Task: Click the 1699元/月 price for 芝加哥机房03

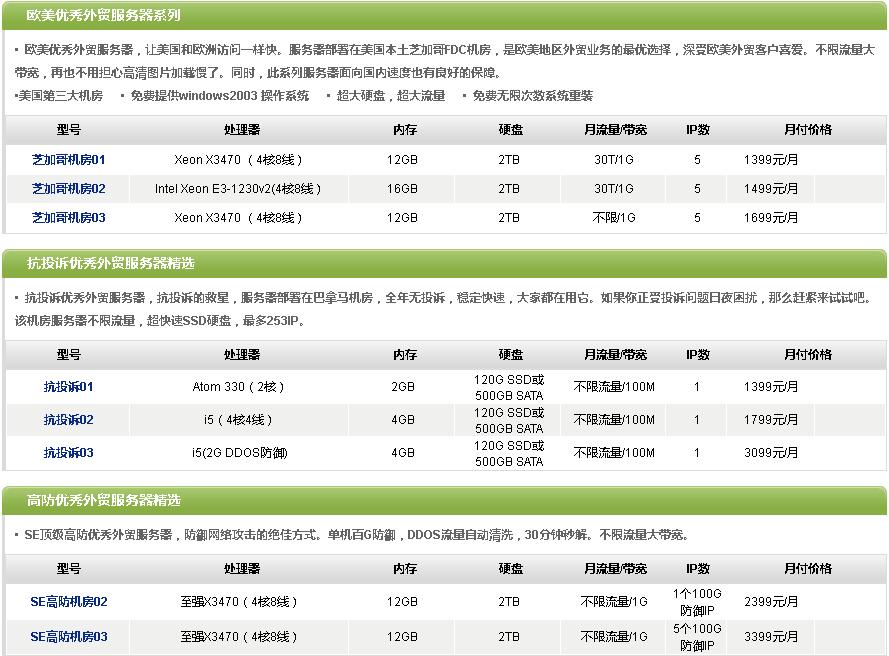Action: (x=771, y=218)
